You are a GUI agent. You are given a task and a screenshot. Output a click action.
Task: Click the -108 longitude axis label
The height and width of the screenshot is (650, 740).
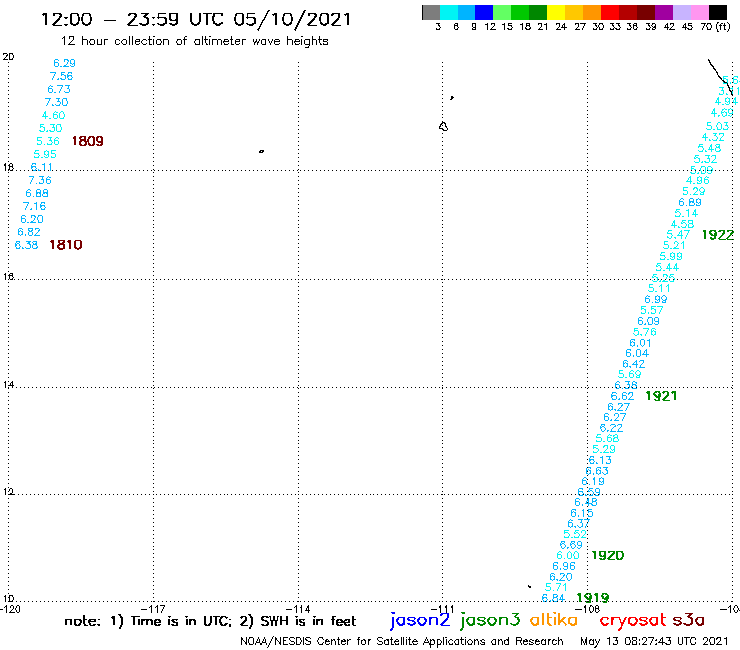coord(588,609)
